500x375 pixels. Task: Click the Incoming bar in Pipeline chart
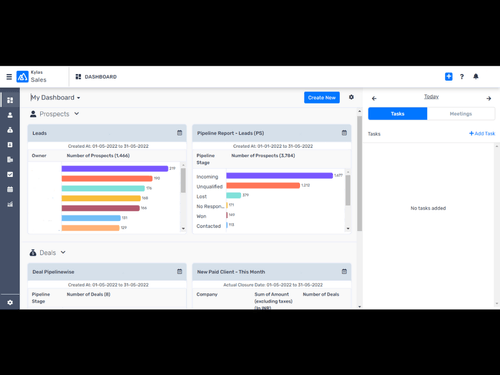[x=279, y=176]
